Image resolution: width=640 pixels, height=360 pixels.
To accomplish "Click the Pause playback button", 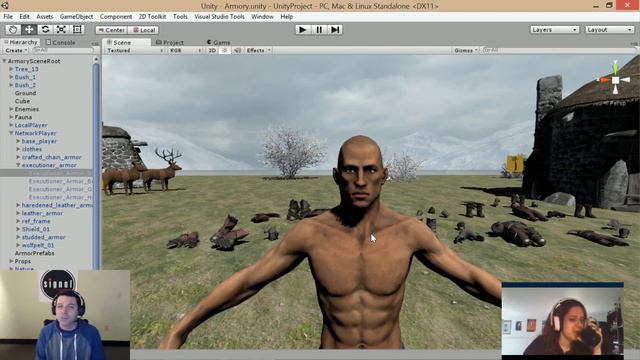I will click(x=319, y=30).
